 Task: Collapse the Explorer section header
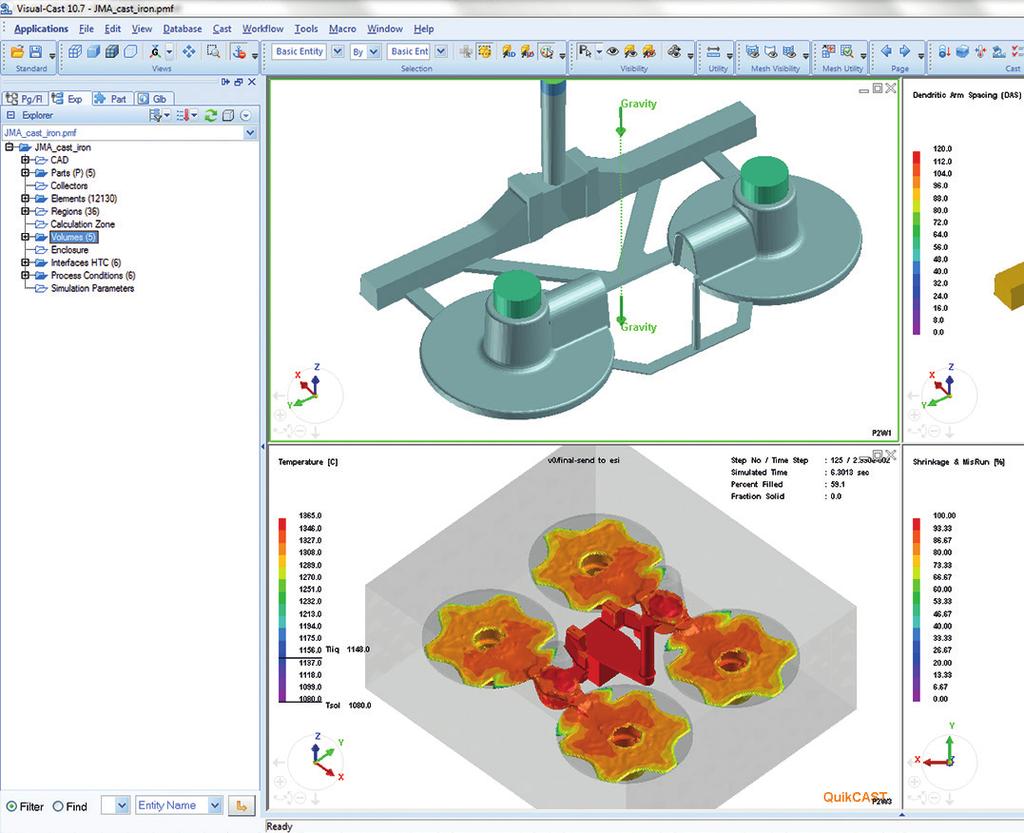(10, 116)
